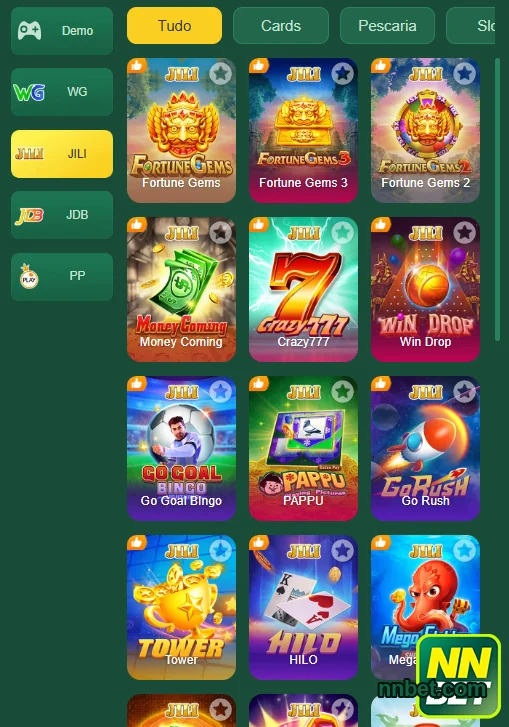Select the PP Pragmatic Play provider
This screenshot has height=727, width=509.
point(62,276)
